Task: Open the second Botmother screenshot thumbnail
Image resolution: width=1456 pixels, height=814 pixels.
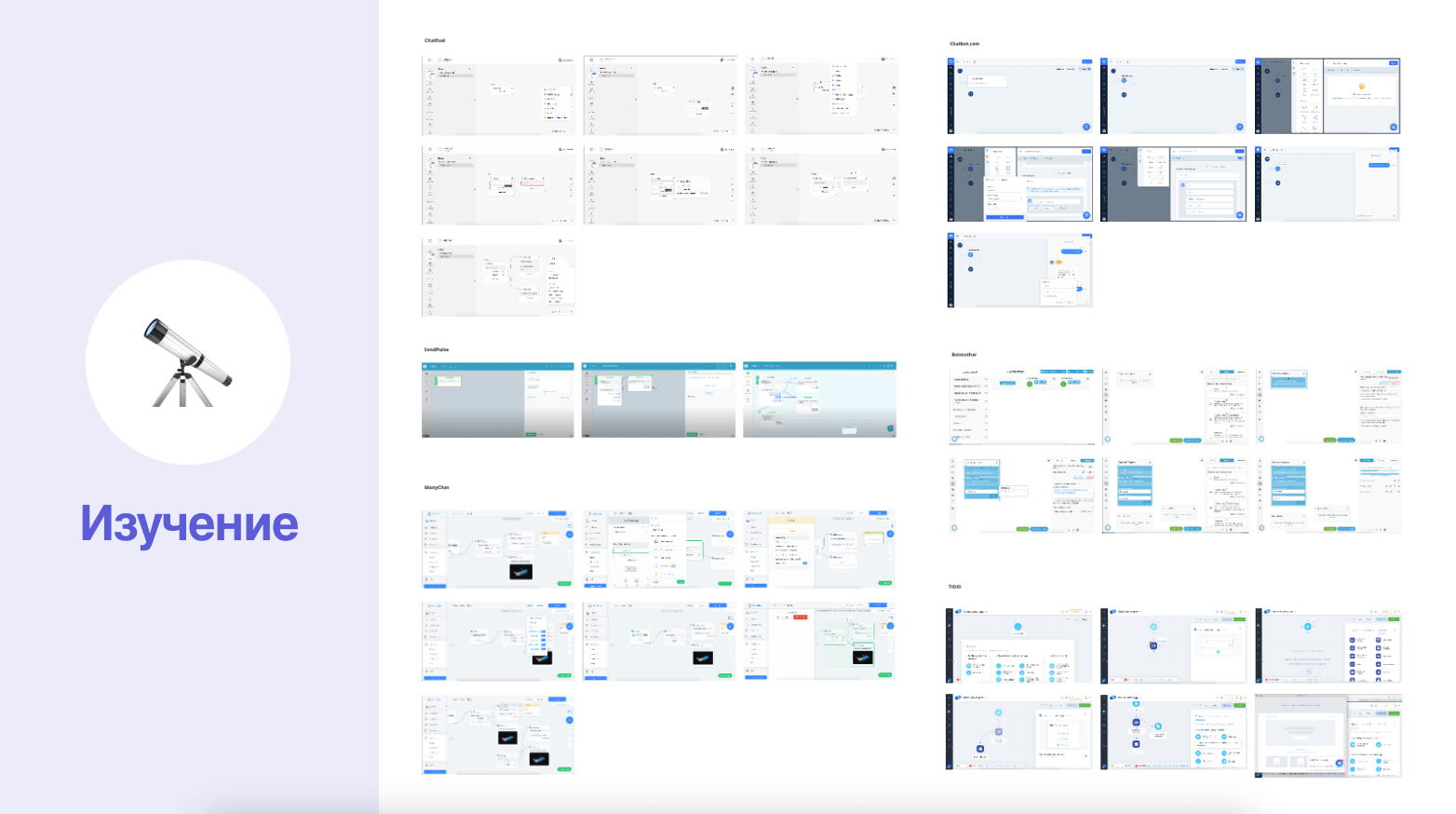Action: pyautogui.click(x=1175, y=406)
